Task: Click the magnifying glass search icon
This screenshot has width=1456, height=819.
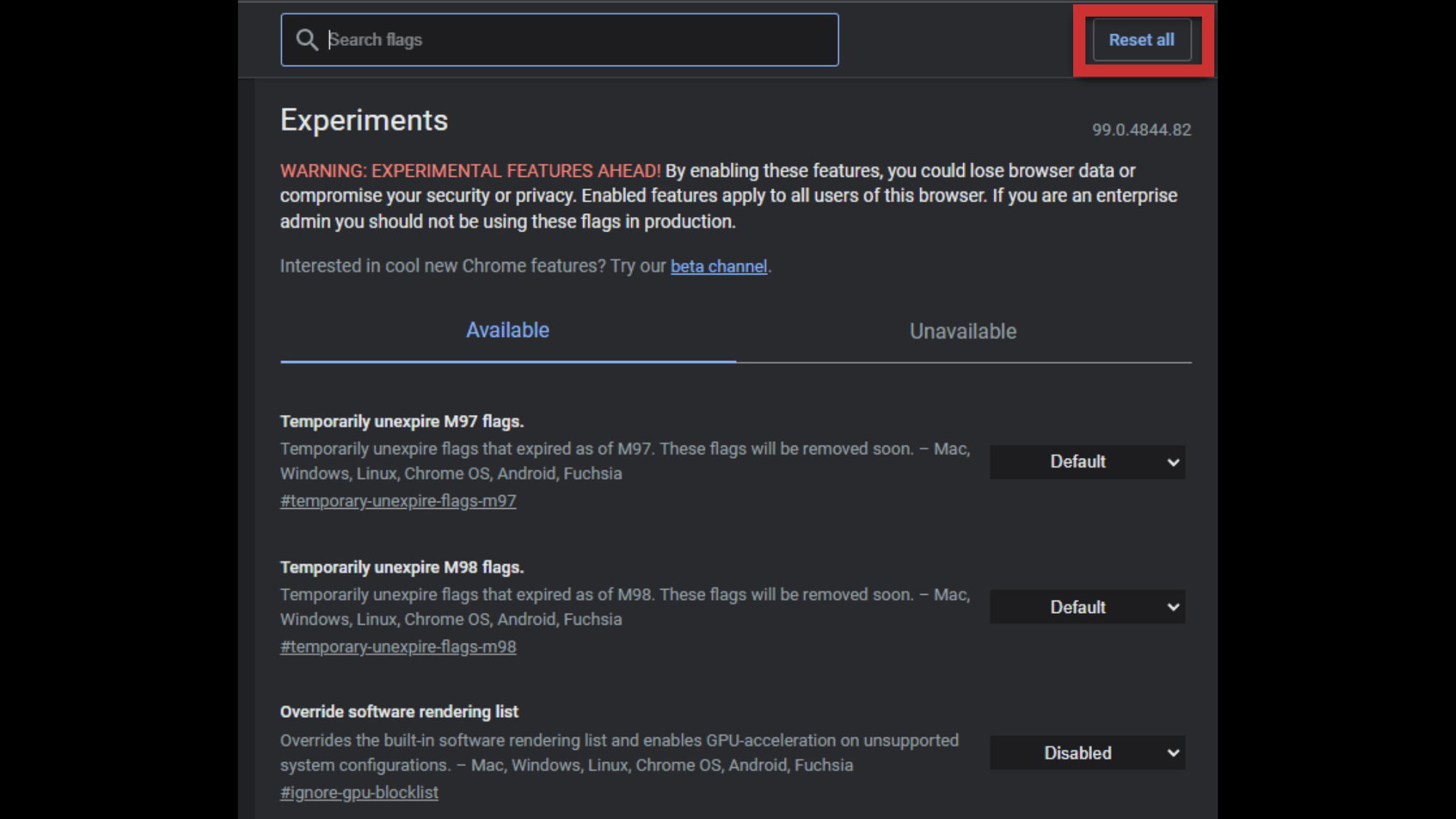Action: click(x=306, y=39)
